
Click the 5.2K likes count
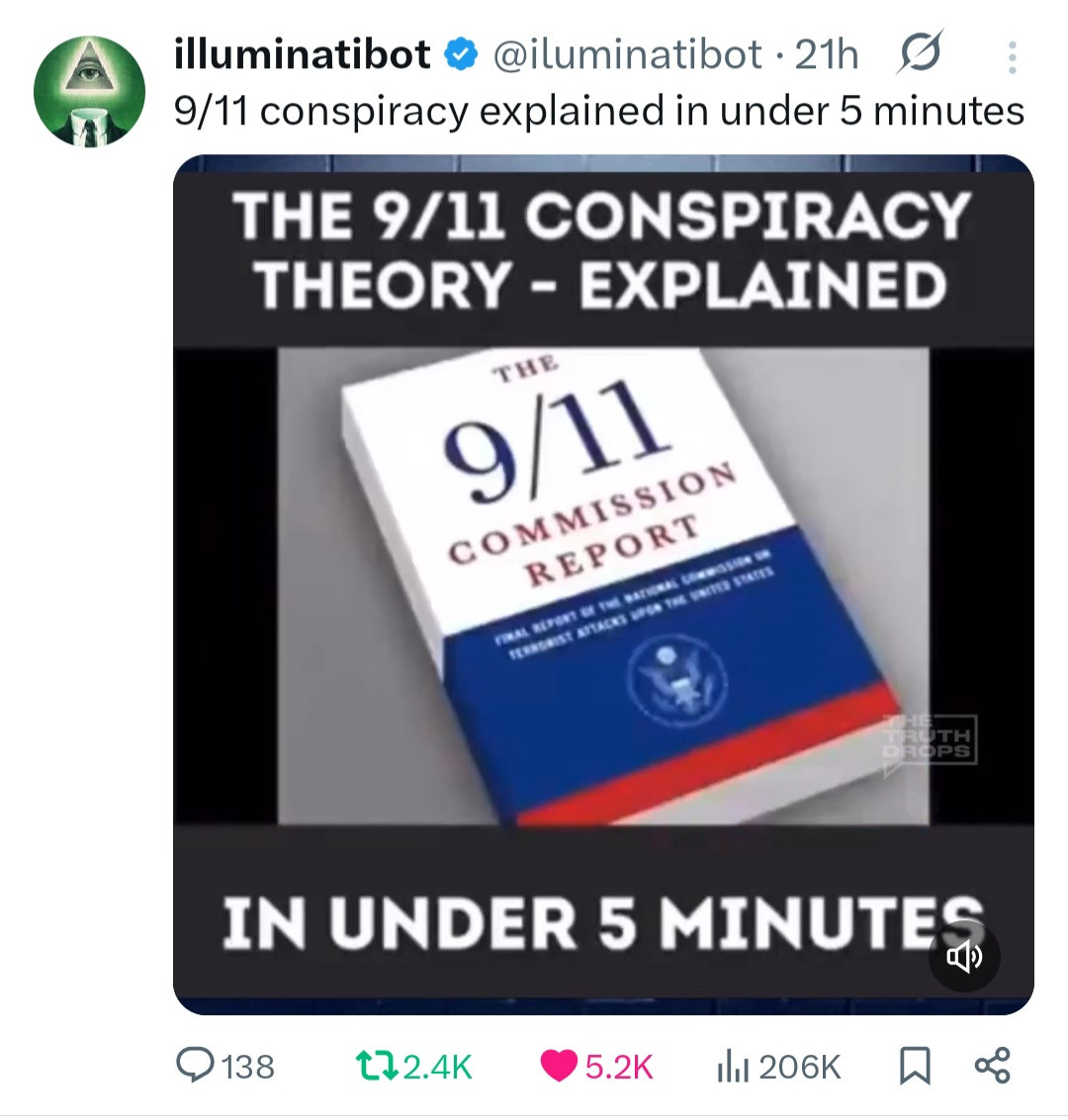pos(619,1068)
